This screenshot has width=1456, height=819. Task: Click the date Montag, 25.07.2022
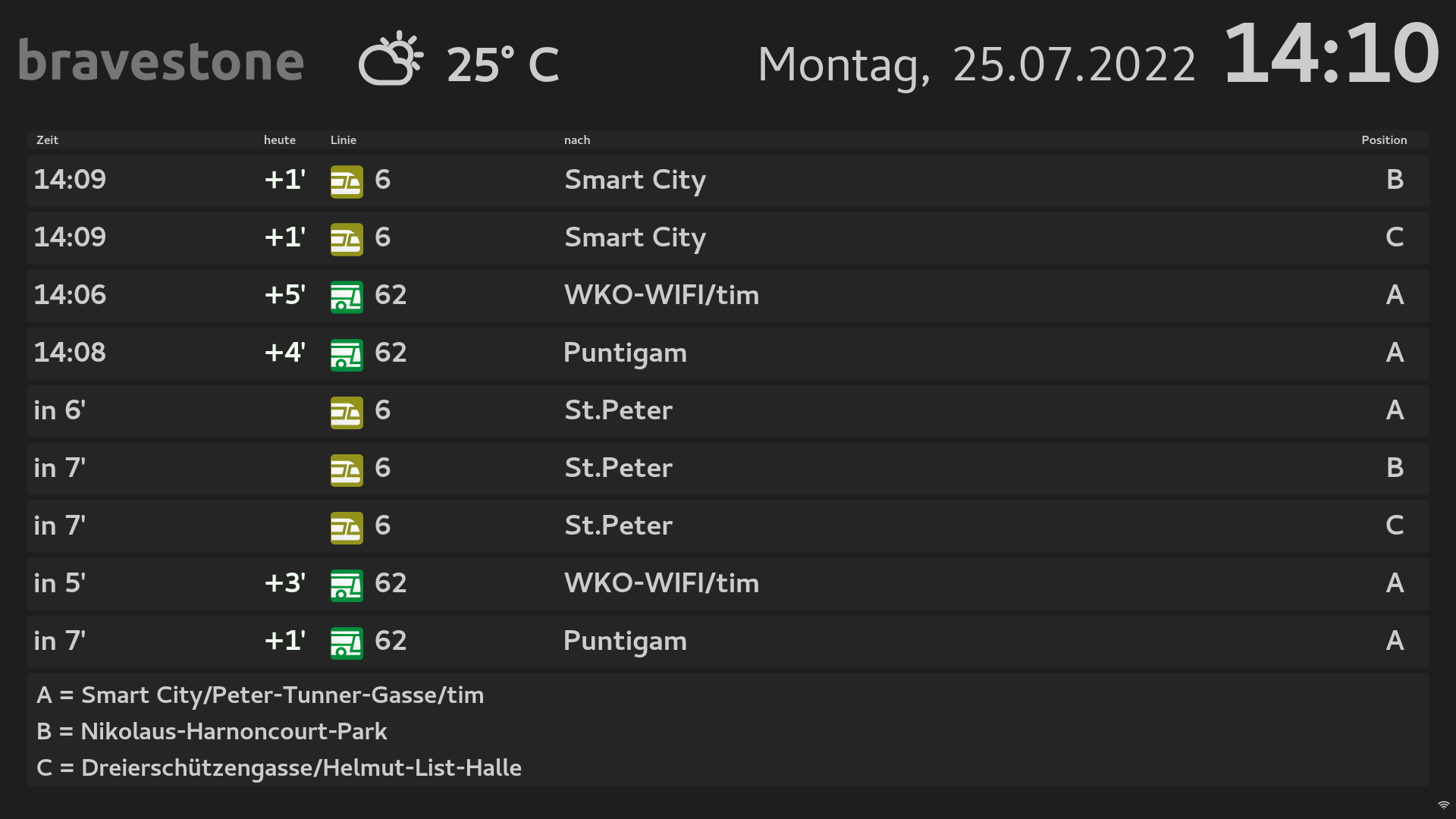click(976, 65)
